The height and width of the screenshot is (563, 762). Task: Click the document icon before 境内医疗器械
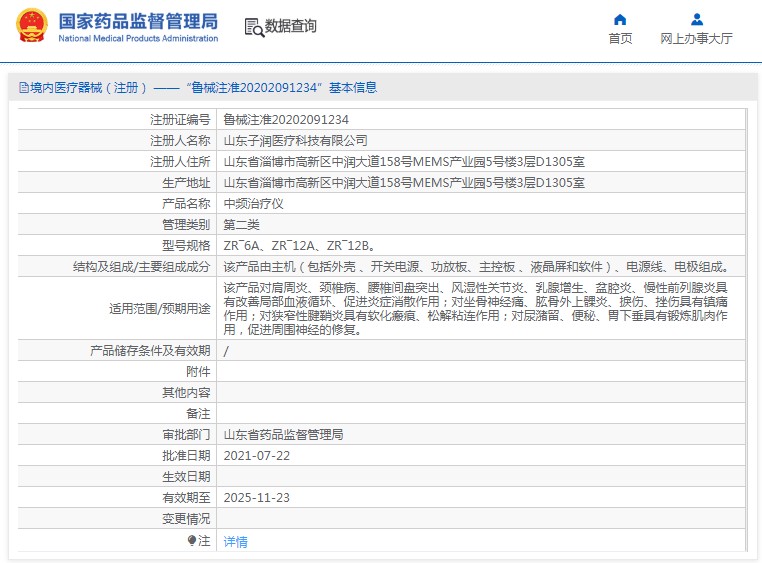23,87
